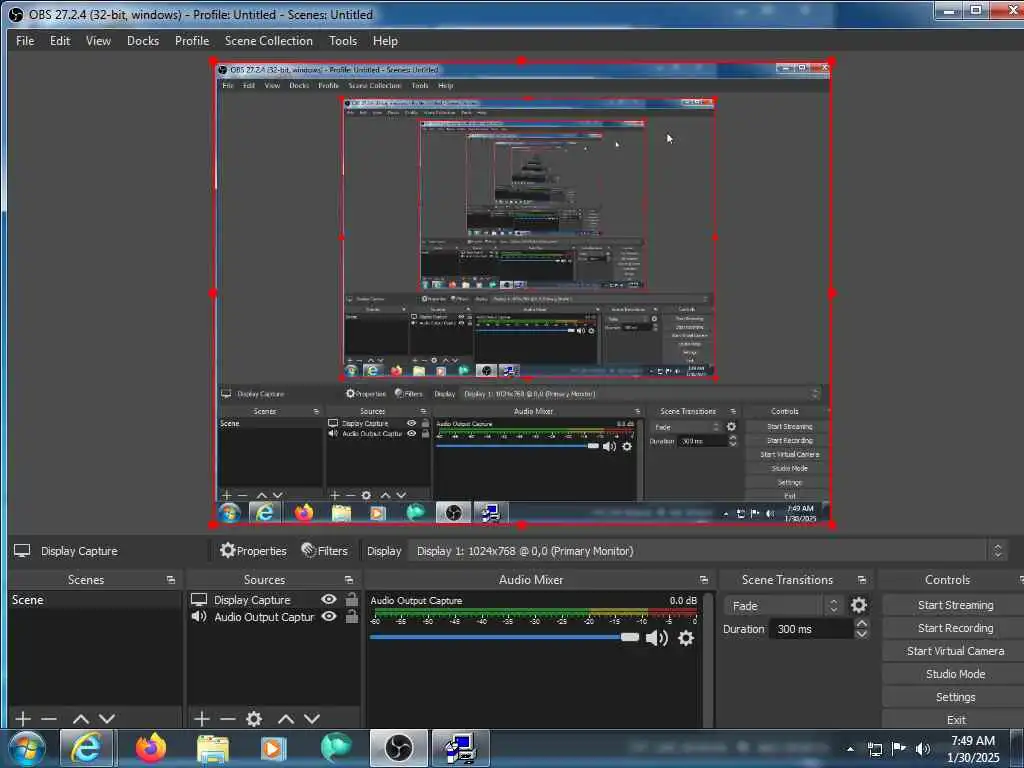Viewport: 1024px width, 768px height.
Task: Open Windows Explorer folder from taskbar
Action: pos(213,748)
